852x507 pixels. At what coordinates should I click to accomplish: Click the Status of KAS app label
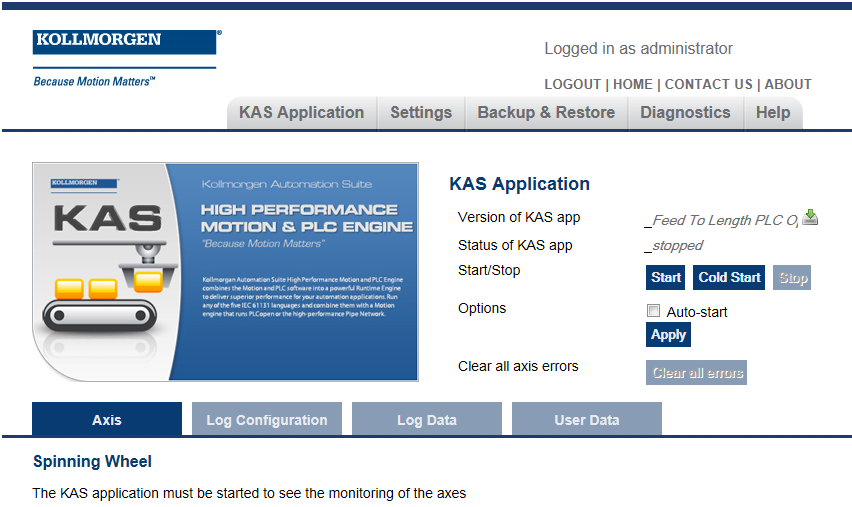click(x=515, y=246)
